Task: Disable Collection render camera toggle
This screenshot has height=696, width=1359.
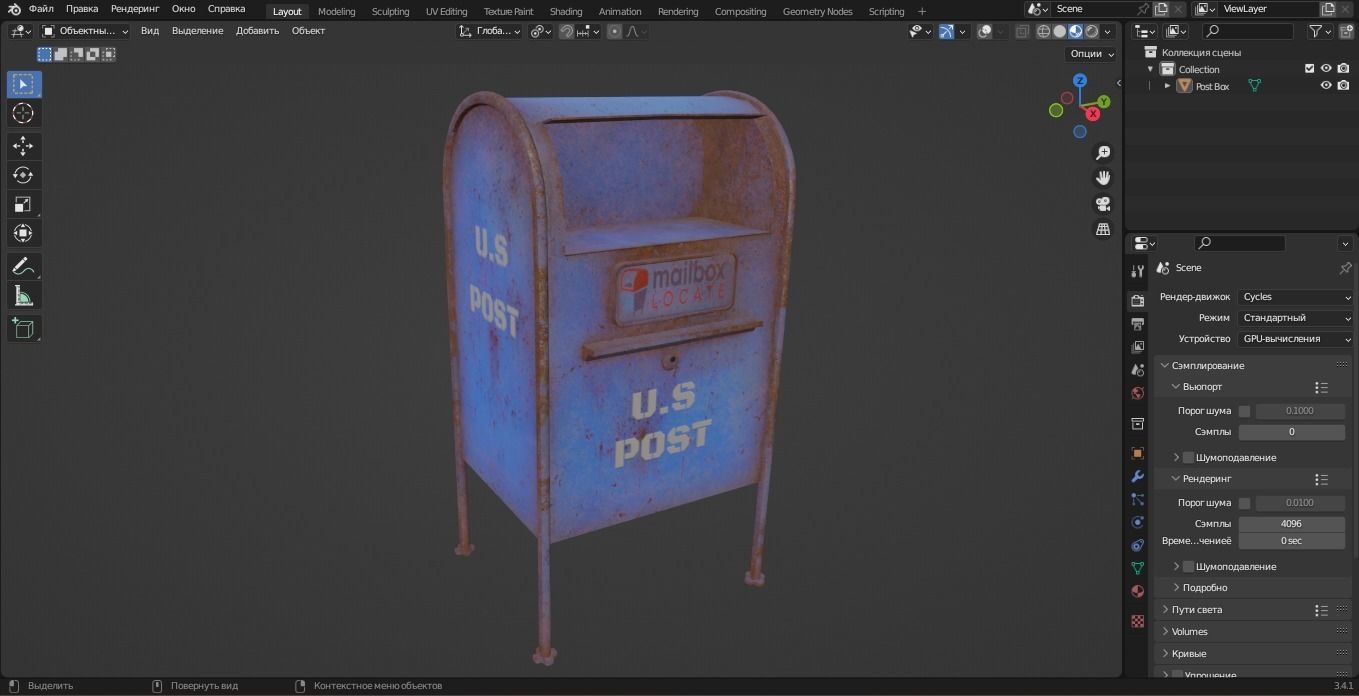Action: click(1343, 68)
